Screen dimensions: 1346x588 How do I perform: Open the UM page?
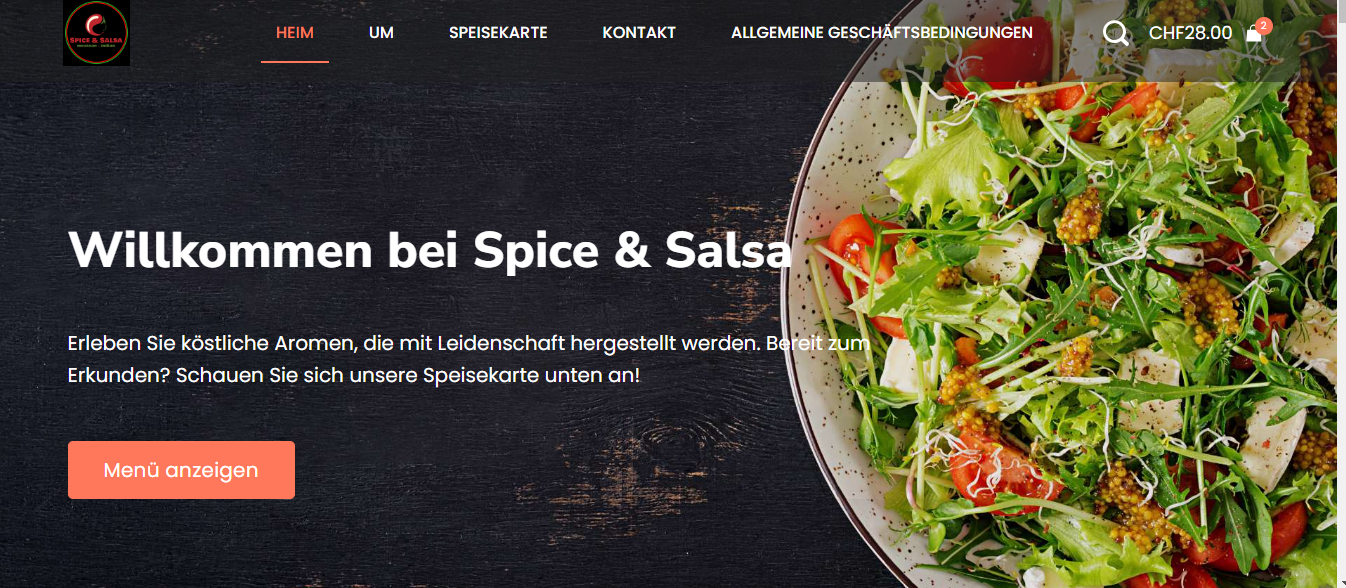point(381,32)
